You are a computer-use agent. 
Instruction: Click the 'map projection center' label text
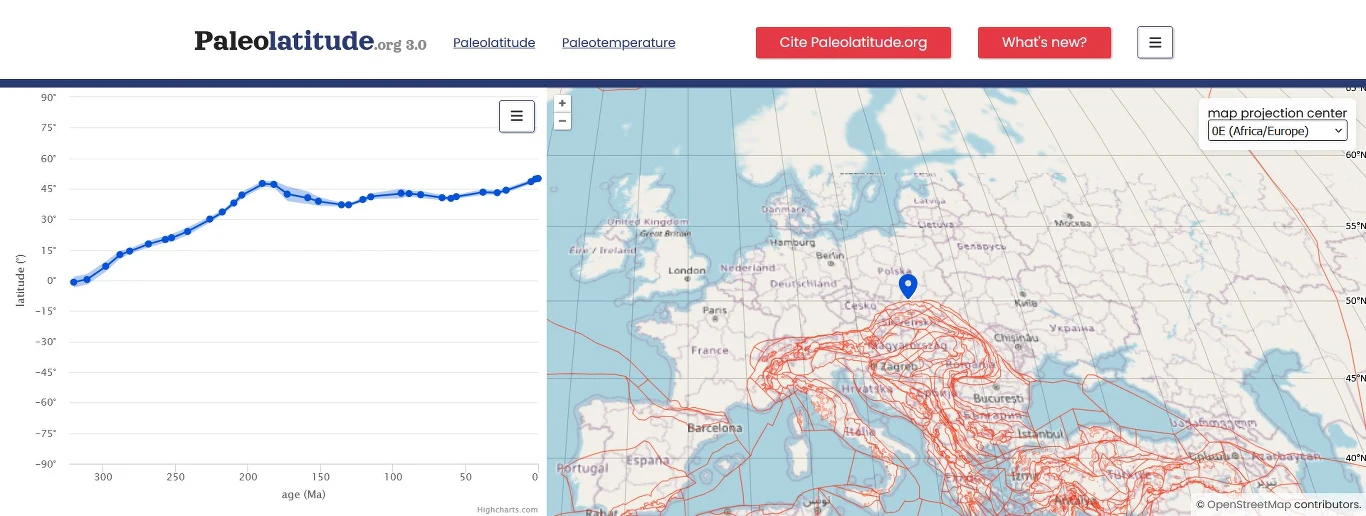(x=1277, y=113)
